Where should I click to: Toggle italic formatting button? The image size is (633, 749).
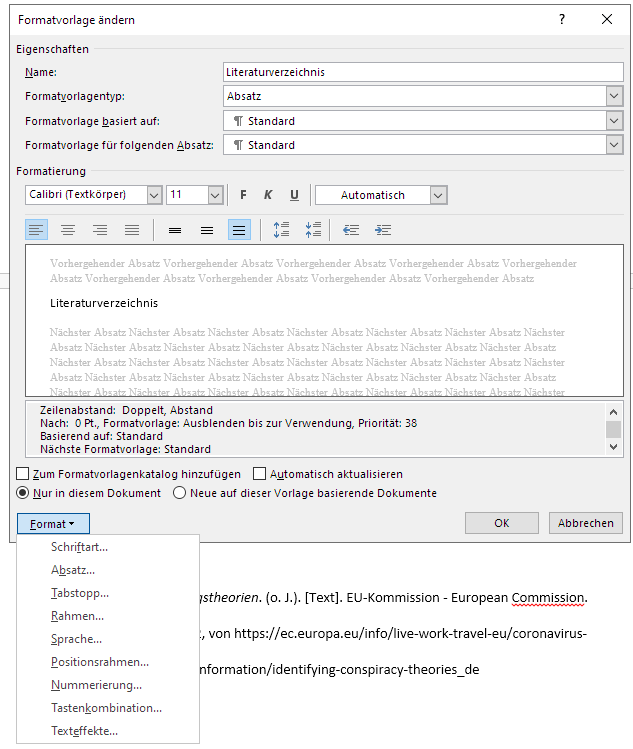(x=268, y=195)
